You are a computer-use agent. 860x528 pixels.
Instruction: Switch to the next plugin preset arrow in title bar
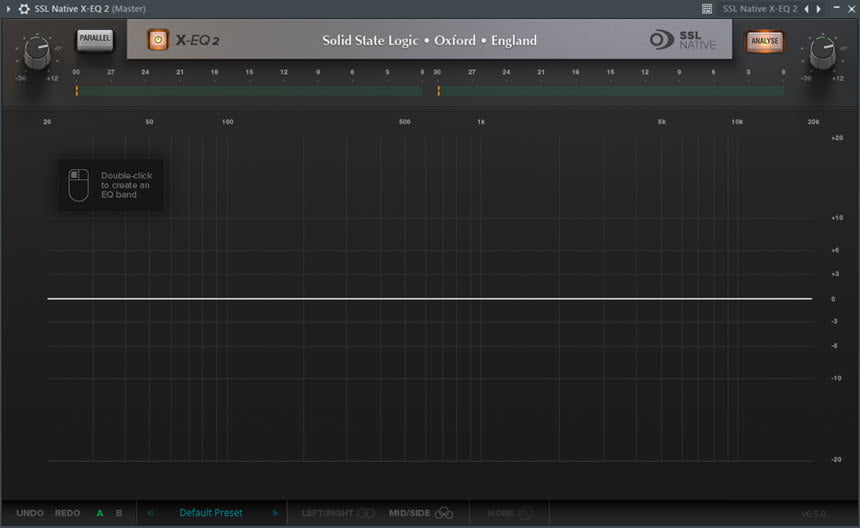[x=818, y=9]
